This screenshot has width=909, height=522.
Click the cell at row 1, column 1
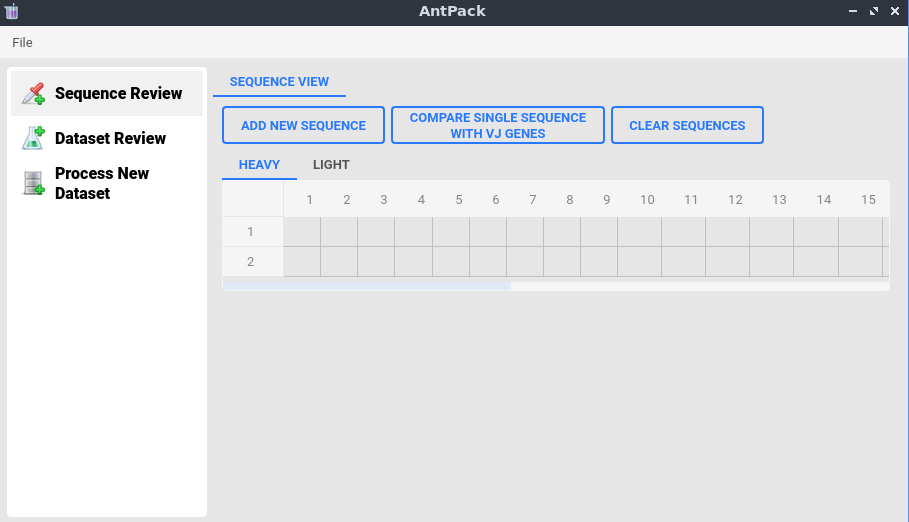302,232
